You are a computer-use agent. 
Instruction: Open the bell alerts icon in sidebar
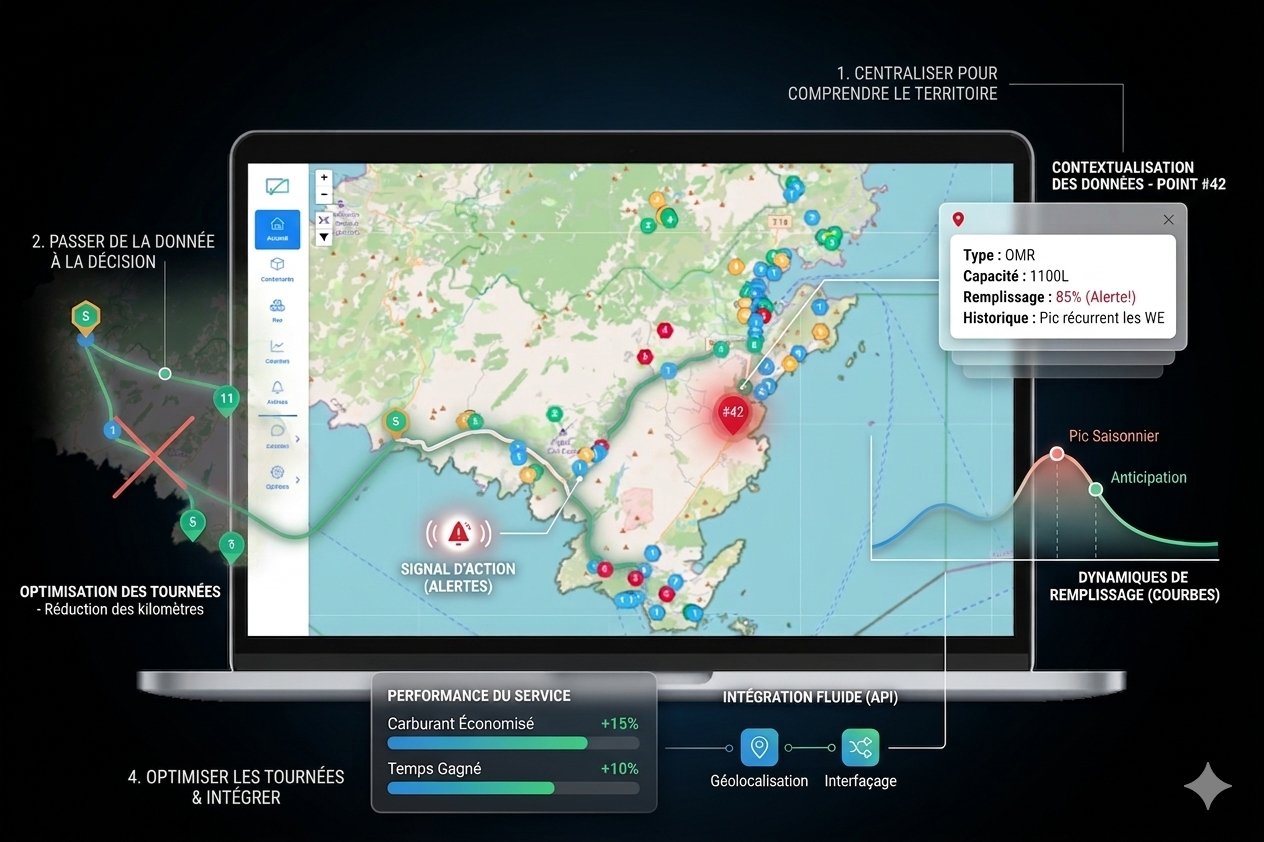point(277,388)
